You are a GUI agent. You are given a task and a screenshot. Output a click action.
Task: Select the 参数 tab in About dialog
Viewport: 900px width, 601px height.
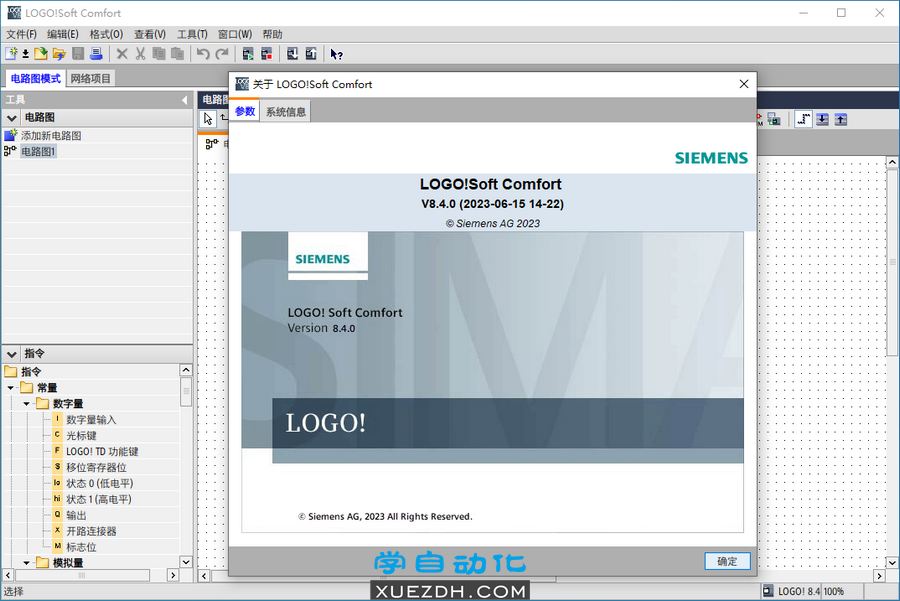245,111
